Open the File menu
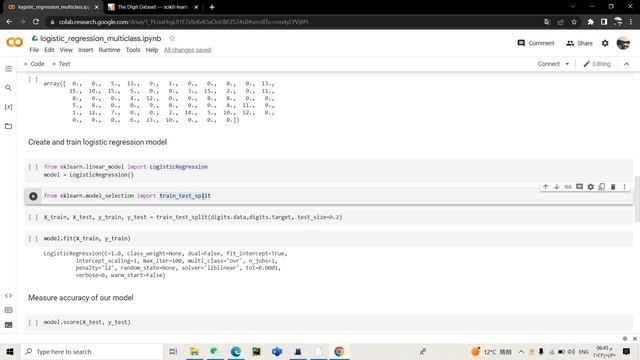 (x=34, y=50)
